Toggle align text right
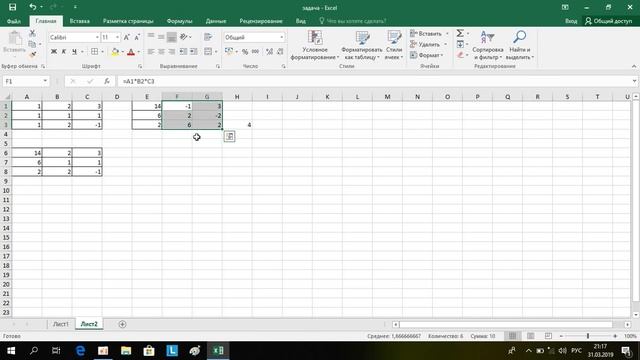The image size is (640, 360). click(171, 52)
